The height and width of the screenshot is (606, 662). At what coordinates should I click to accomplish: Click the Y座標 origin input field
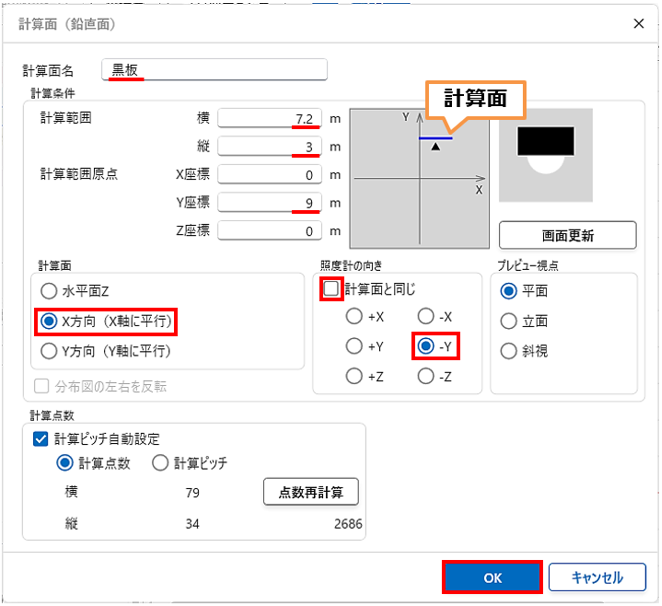click(269, 204)
